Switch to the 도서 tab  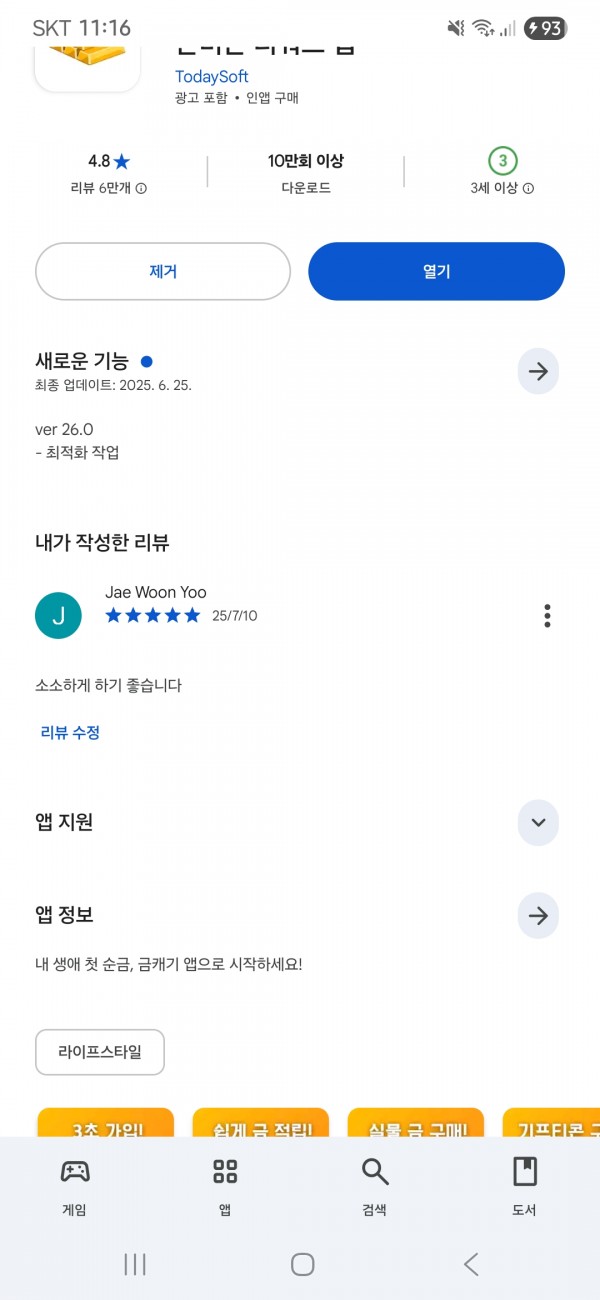point(525,1187)
